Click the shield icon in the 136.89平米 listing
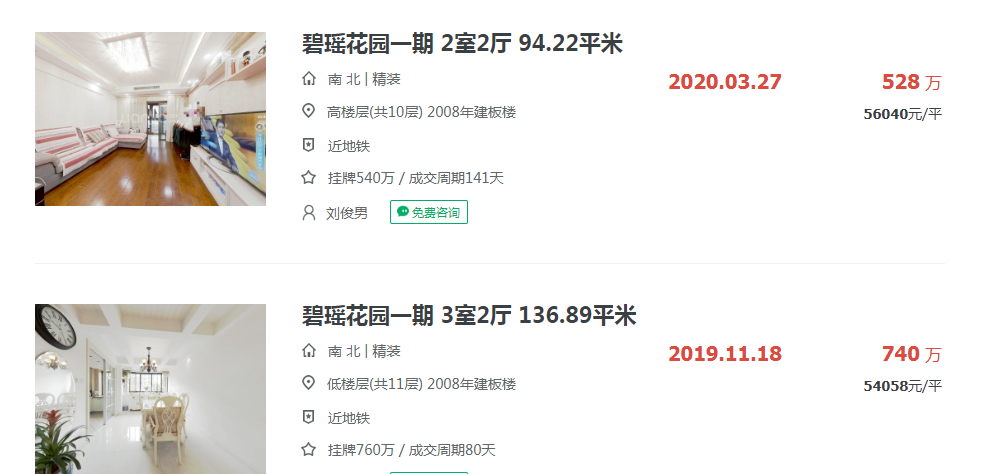 click(309, 417)
